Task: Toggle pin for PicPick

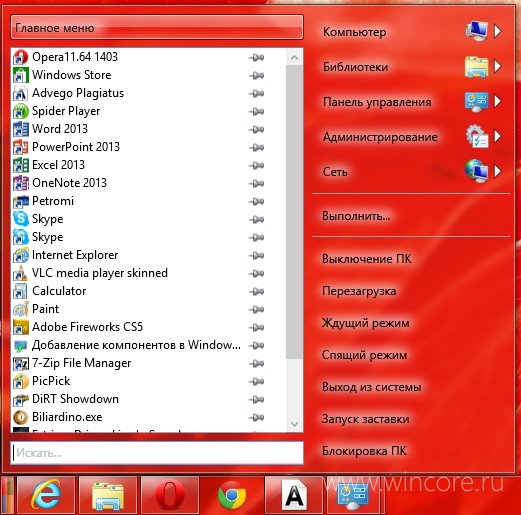Action: click(x=256, y=382)
